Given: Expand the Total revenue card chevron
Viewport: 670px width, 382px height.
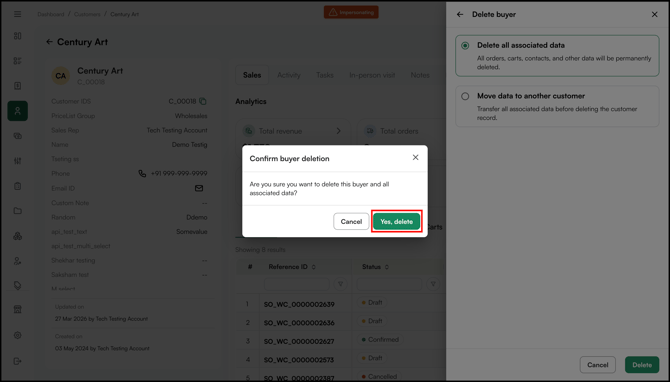Looking at the screenshot, I should [x=339, y=131].
